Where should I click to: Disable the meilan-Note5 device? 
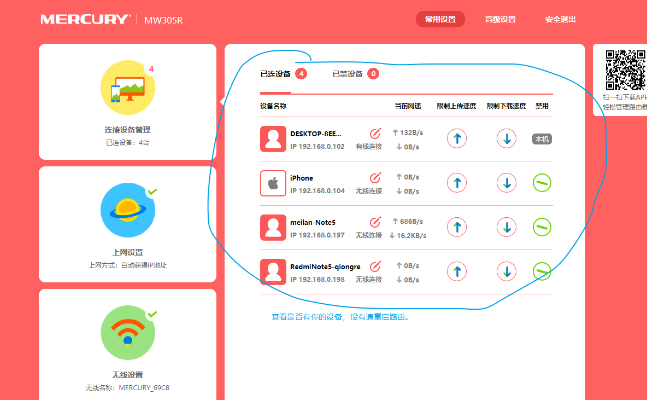pos(542,227)
